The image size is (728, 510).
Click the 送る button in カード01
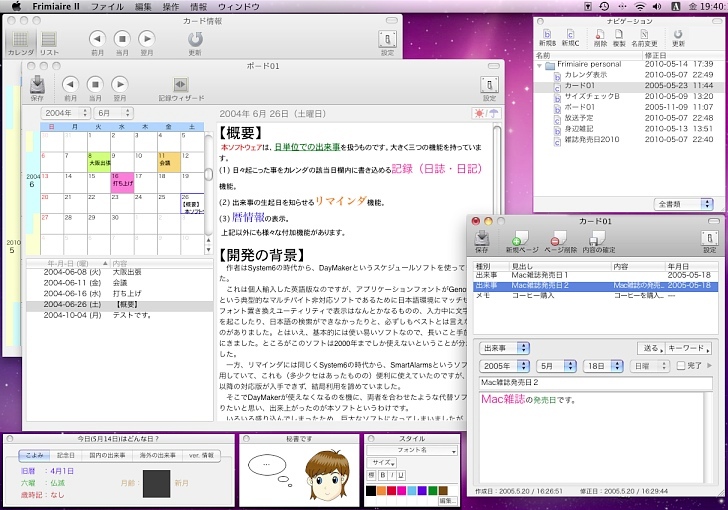650,348
